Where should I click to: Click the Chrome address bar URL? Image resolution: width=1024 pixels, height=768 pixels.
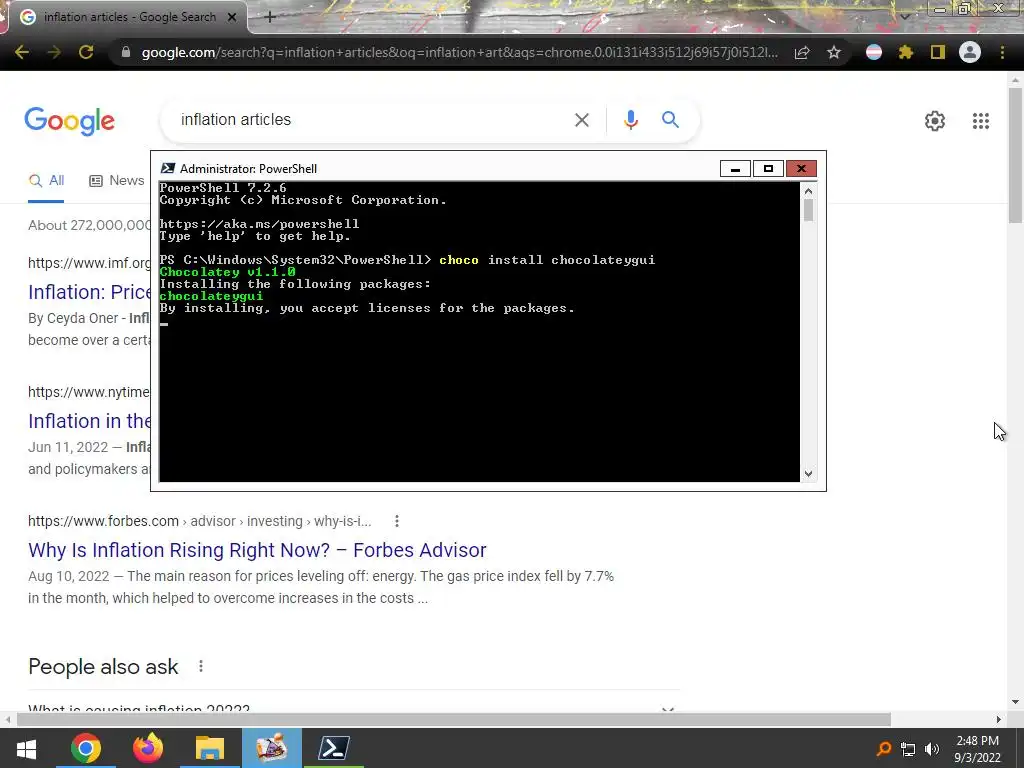pyautogui.click(x=460, y=52)
